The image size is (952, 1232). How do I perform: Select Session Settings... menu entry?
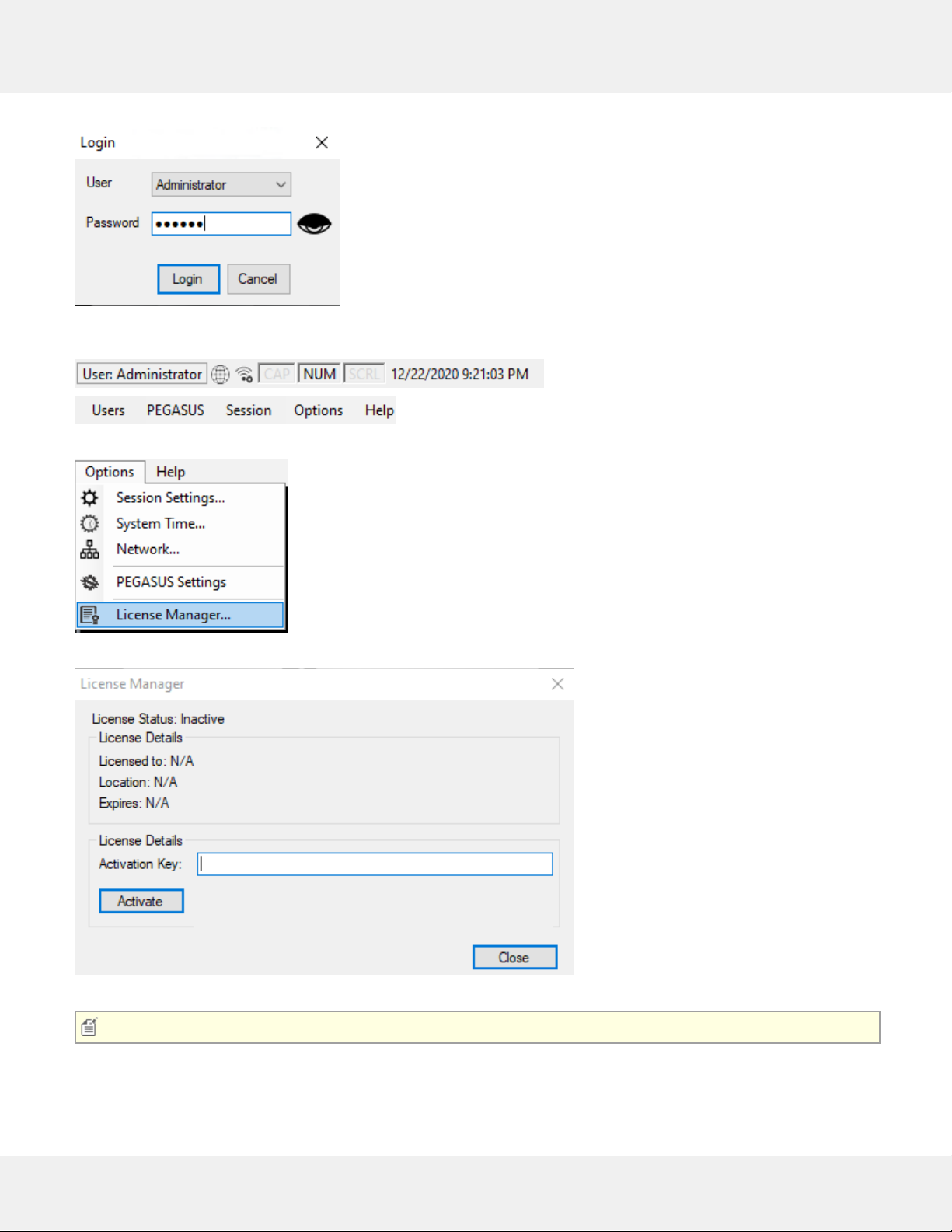tap(181, 497)
